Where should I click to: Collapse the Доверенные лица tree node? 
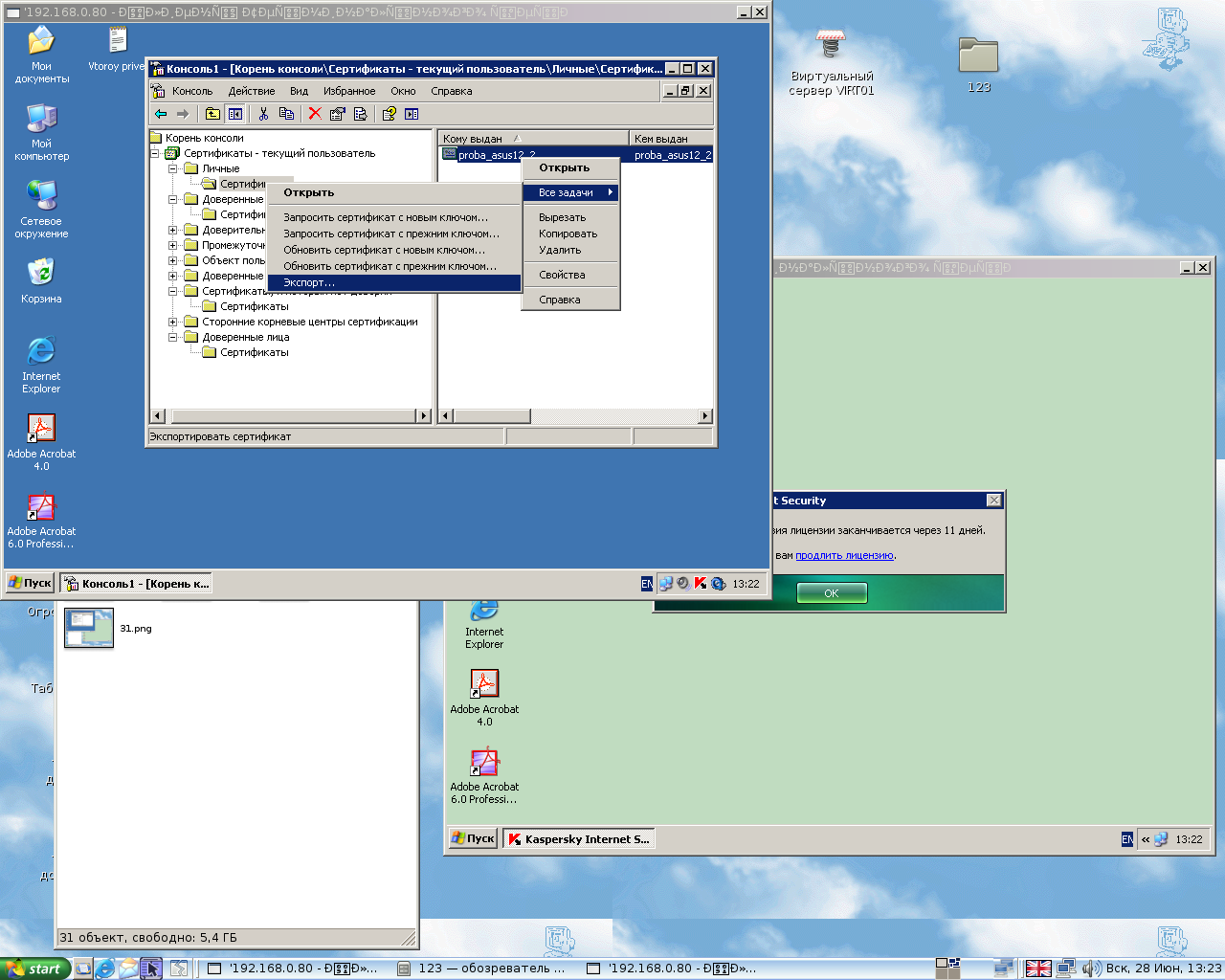coord(173,338)
